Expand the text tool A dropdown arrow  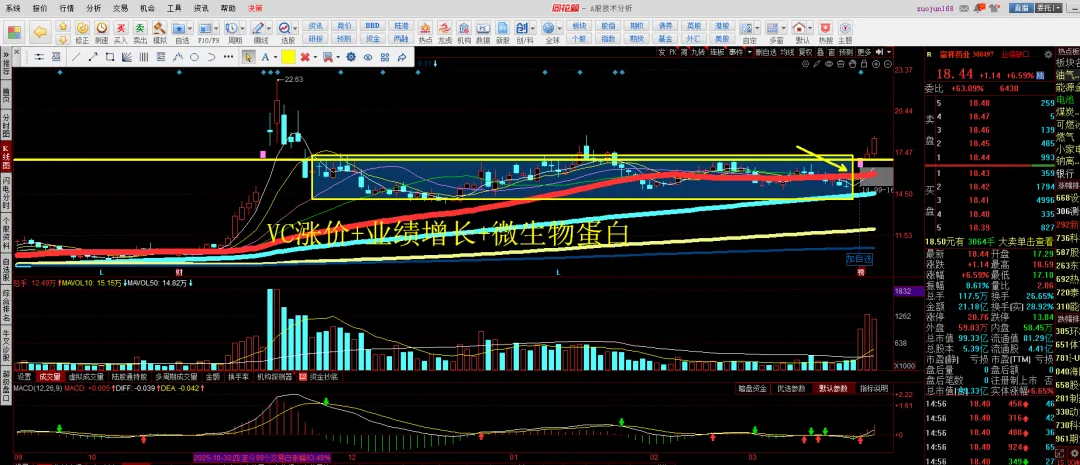pyautogui.click(x=275, y=56)
